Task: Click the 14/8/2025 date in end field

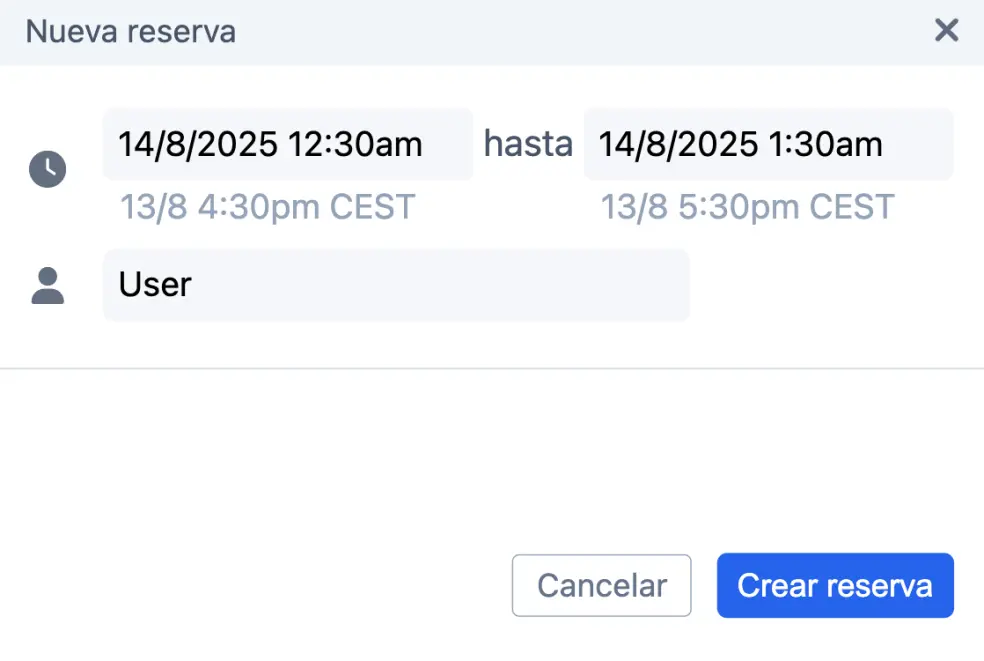Action: (x=678, y=145)
